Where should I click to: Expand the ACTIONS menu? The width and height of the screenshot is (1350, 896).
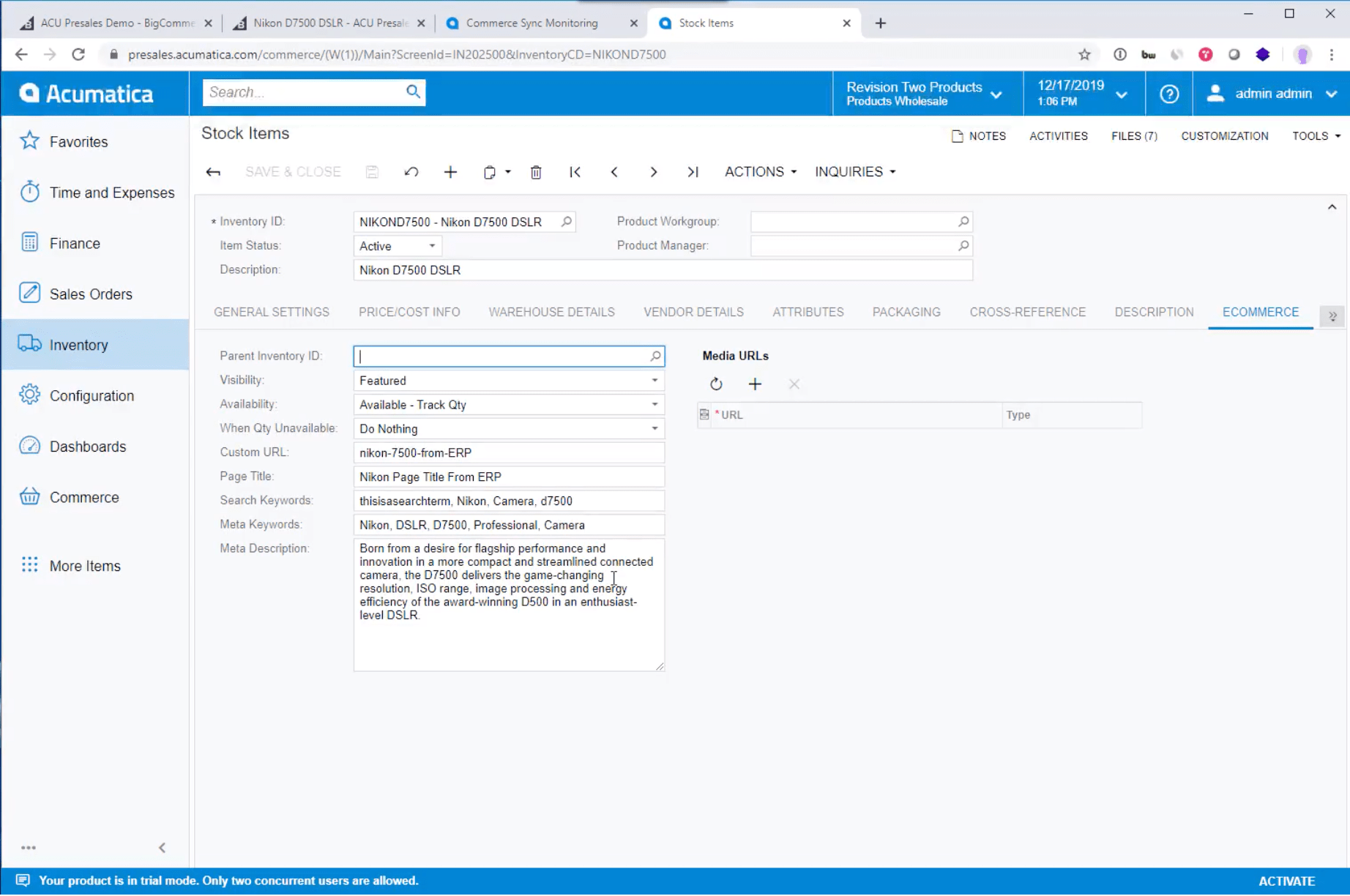pos(761,172)
